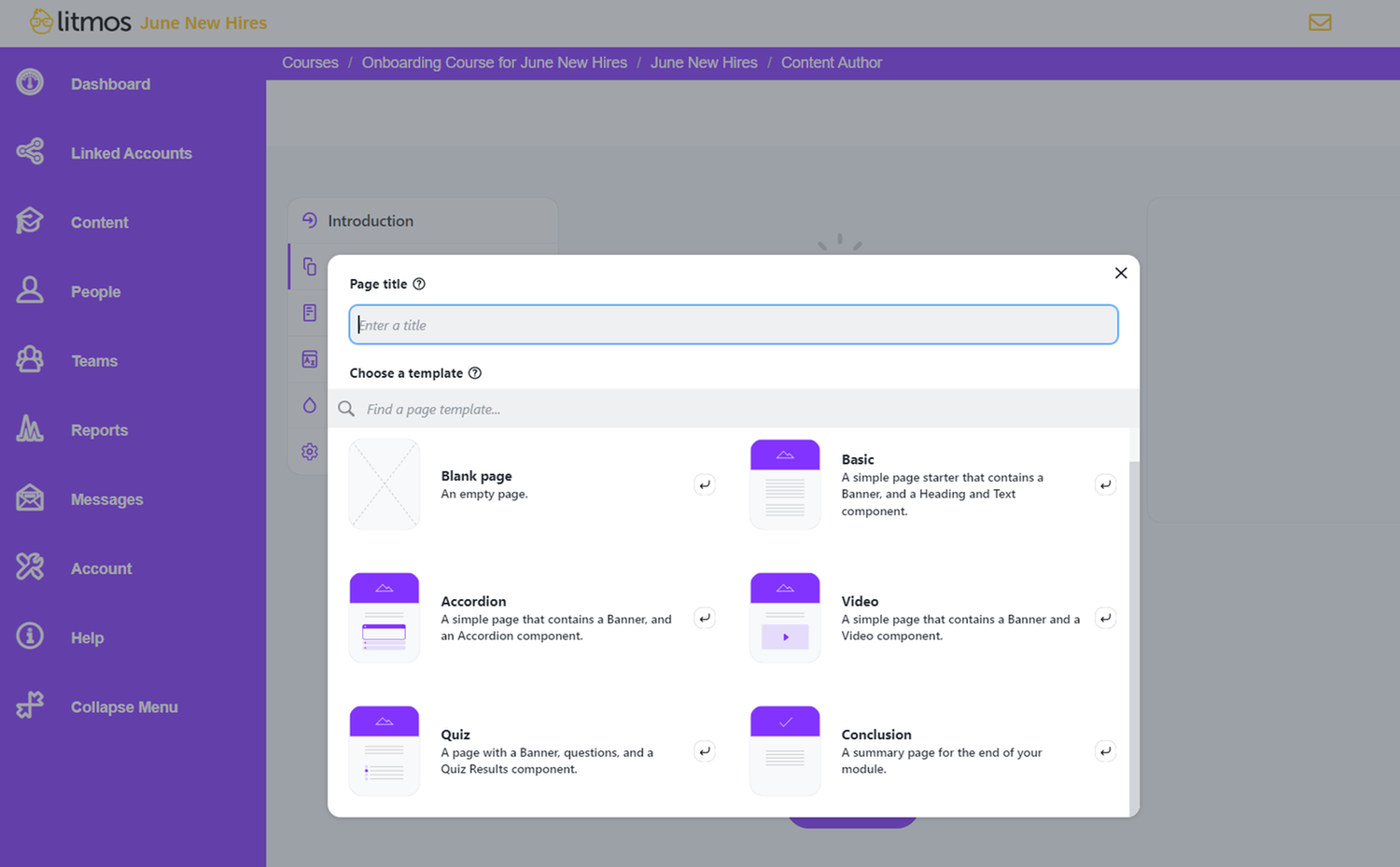The image size is (1400, 867).
Task: Select the Pages icon in the authoring sidebar
Action: point(309,266)
